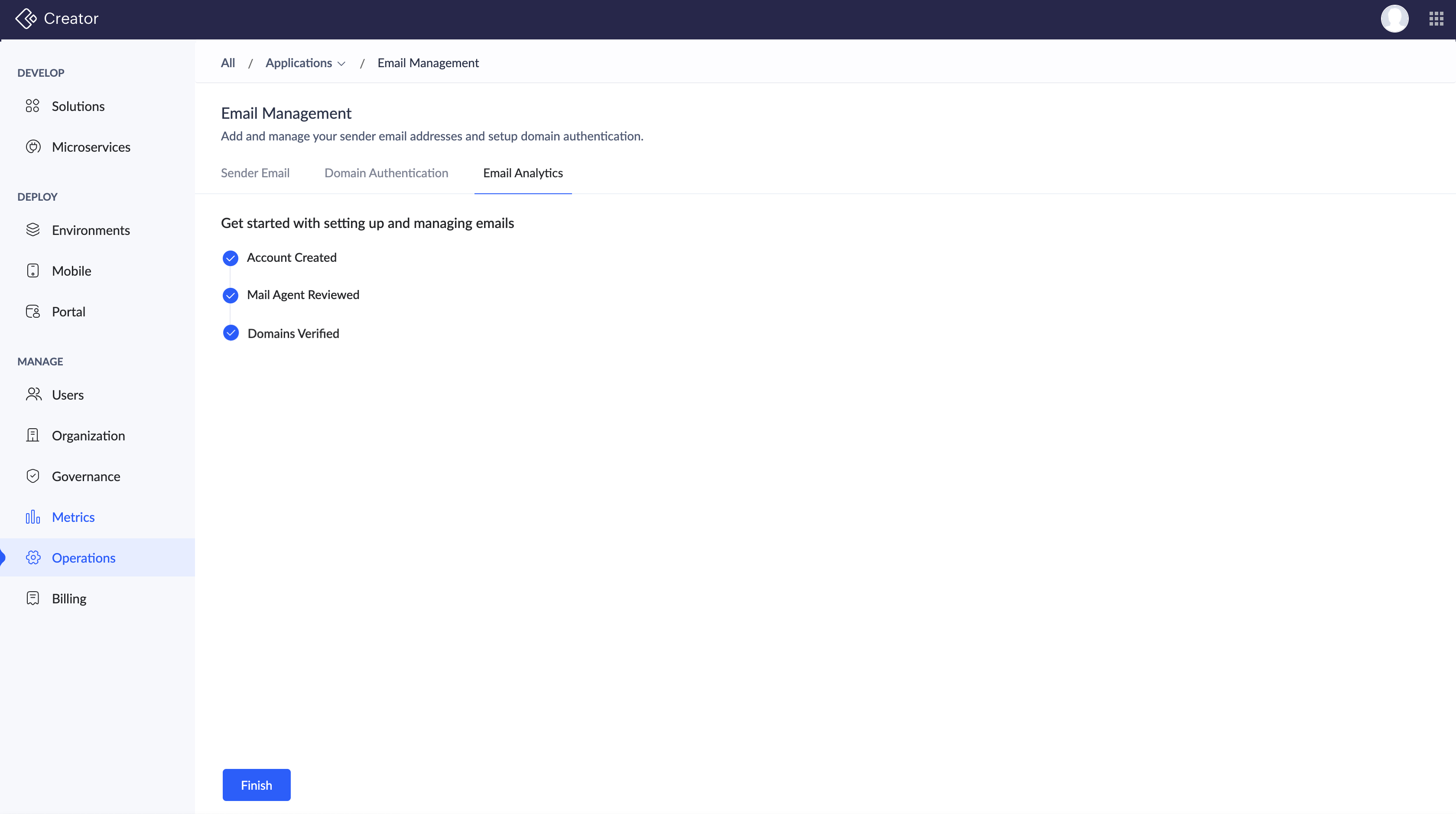Screen dimensions: 1456x814
Task: Click the Governance shield icon
Action: [x=33, y=476]
